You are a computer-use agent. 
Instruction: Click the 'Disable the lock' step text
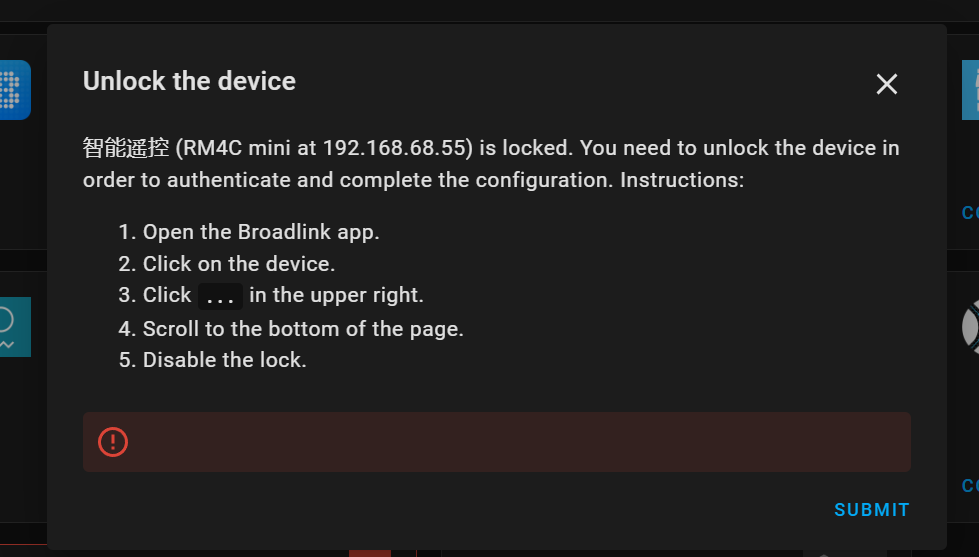pyautogui.click(x=225, y=360)
